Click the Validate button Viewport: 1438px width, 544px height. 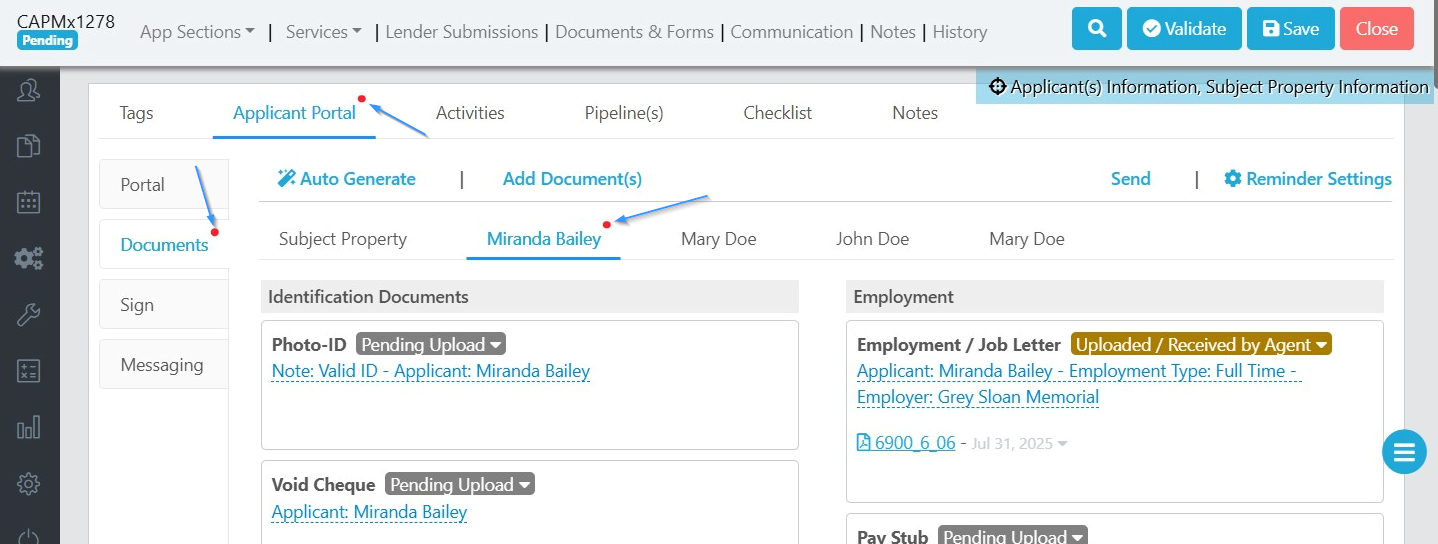[1184, 29]
